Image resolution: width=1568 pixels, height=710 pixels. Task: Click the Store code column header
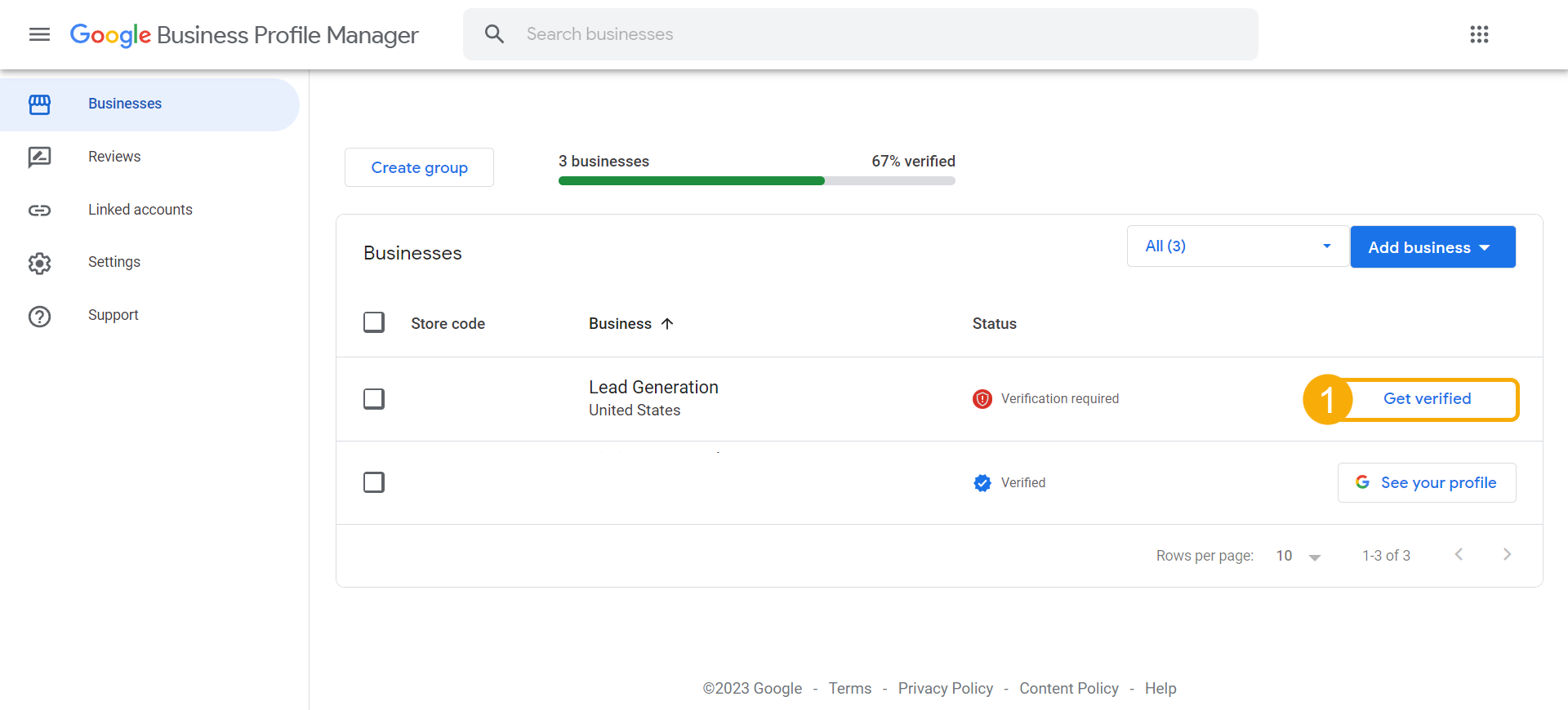(448, 324)
